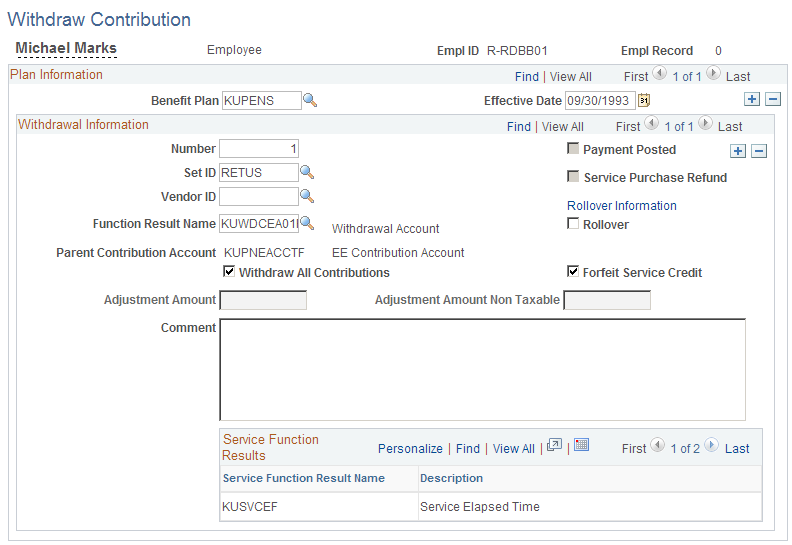The image size is (792, 545).
Task: Click the Effective Date input field
Action: point(600,101)
